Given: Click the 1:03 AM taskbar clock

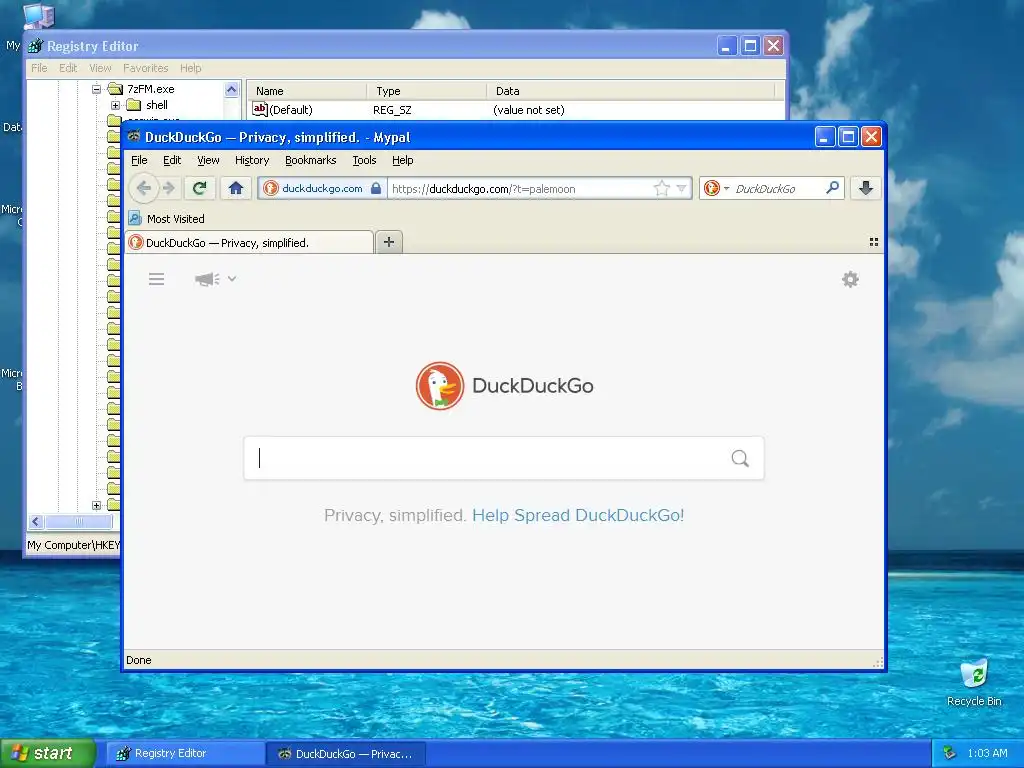Looking at the screenshot, I should coord(987,754).
